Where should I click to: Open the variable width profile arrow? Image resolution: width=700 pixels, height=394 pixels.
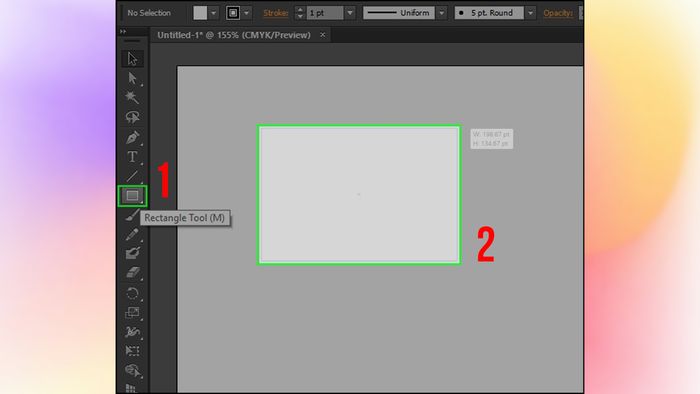click(x=442, y=13)
